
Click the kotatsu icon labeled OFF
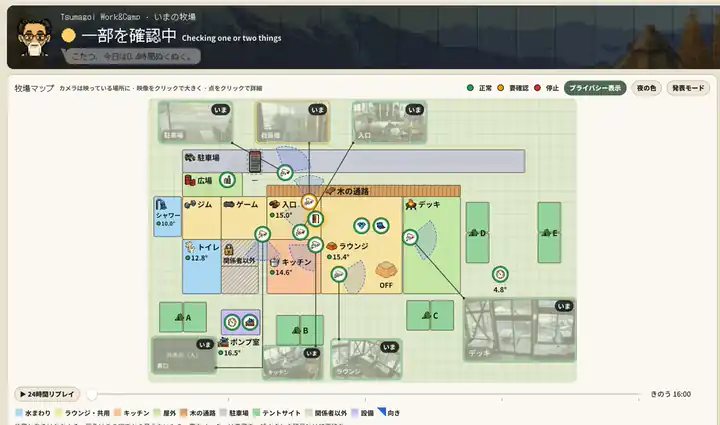coord(386,270)
